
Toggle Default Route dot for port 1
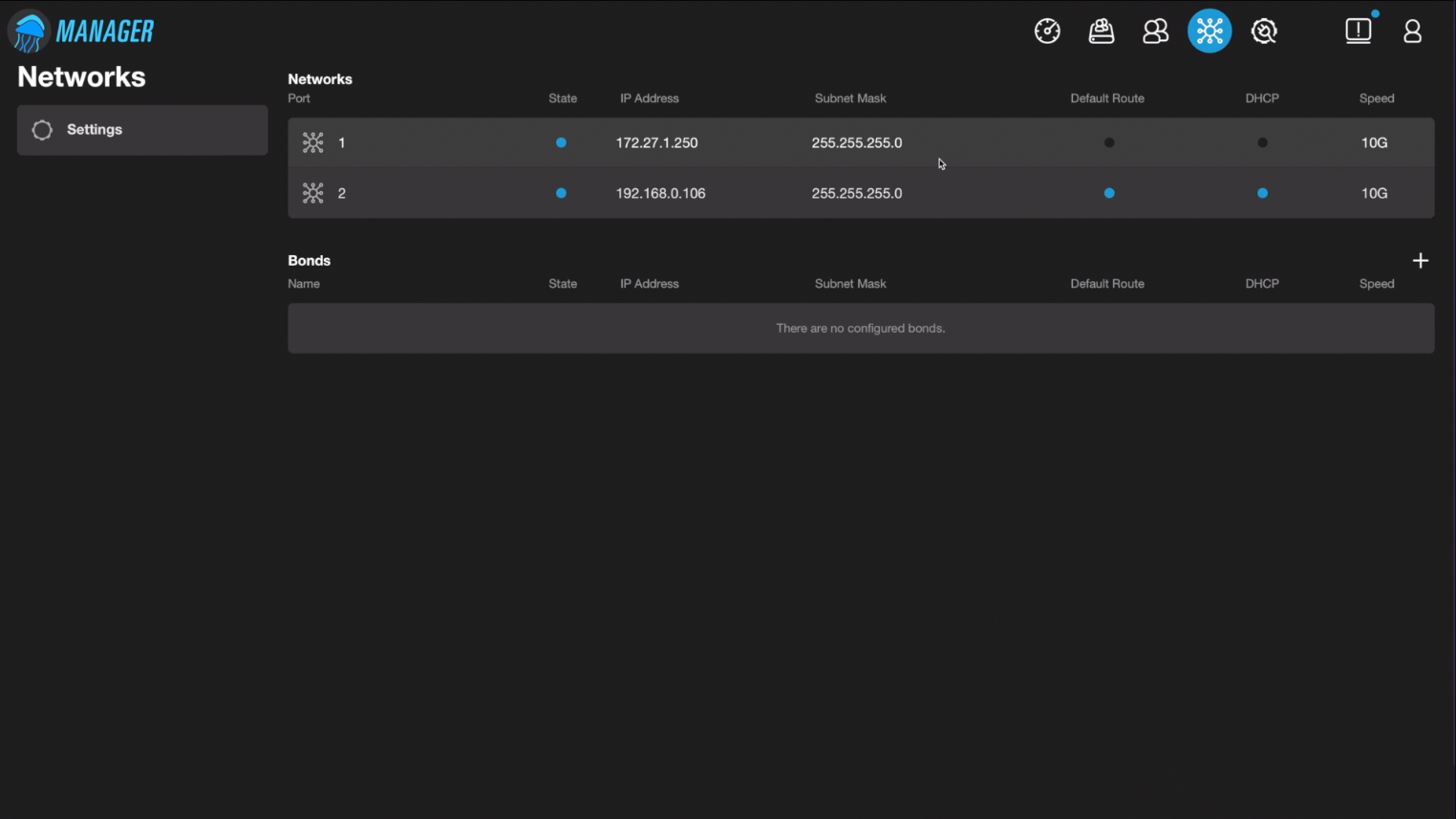pos(1109,143)
